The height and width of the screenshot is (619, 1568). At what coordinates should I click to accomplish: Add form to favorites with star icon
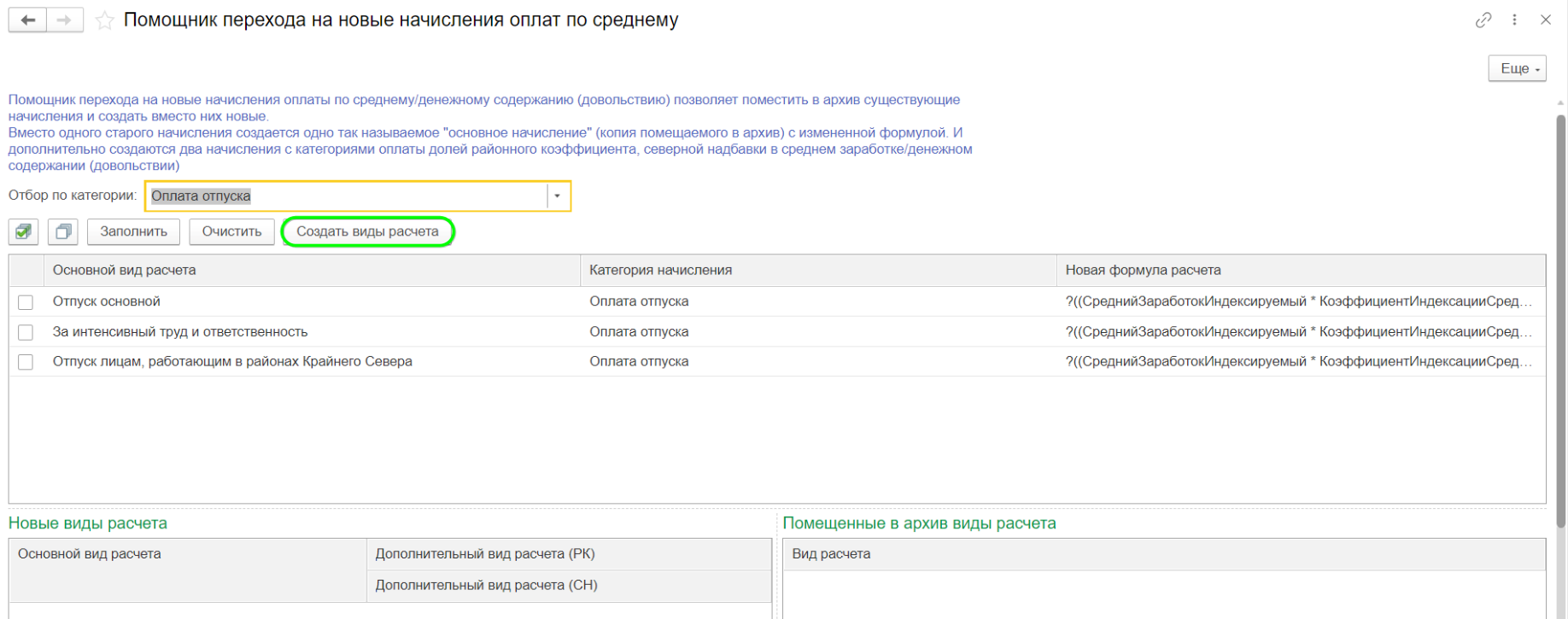(104, 20)
